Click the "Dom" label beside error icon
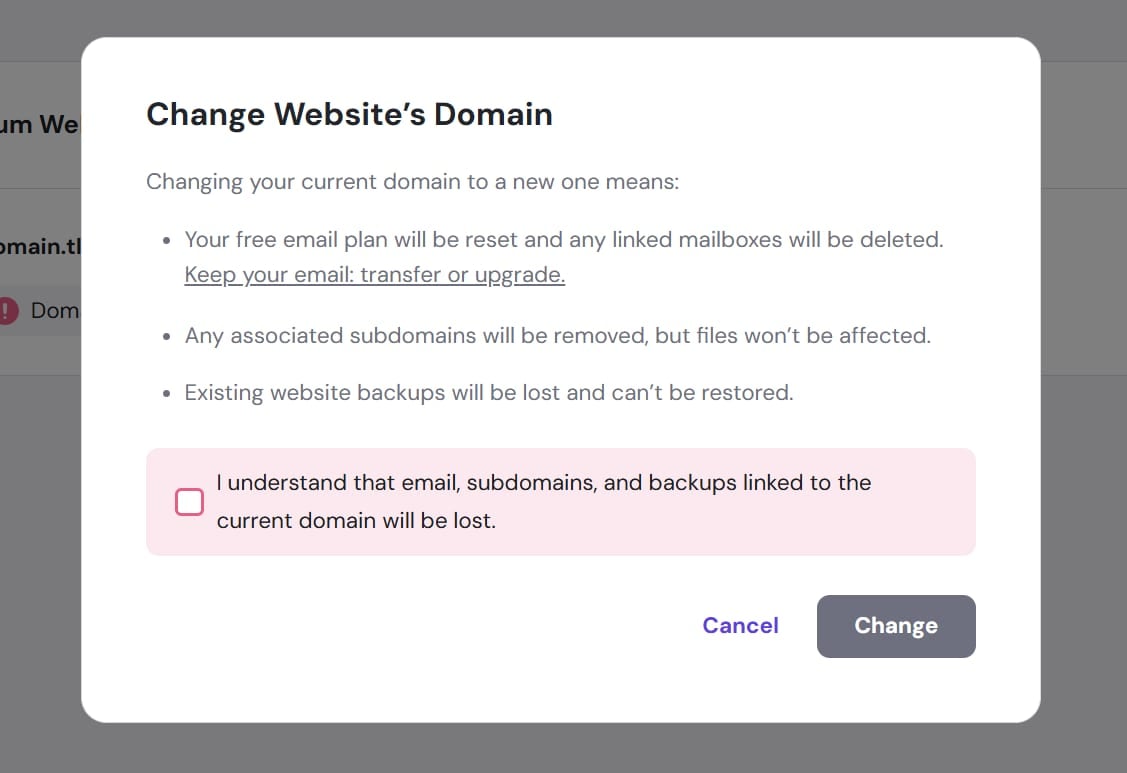Screen dimensions: 1127x773 (54, 311)
